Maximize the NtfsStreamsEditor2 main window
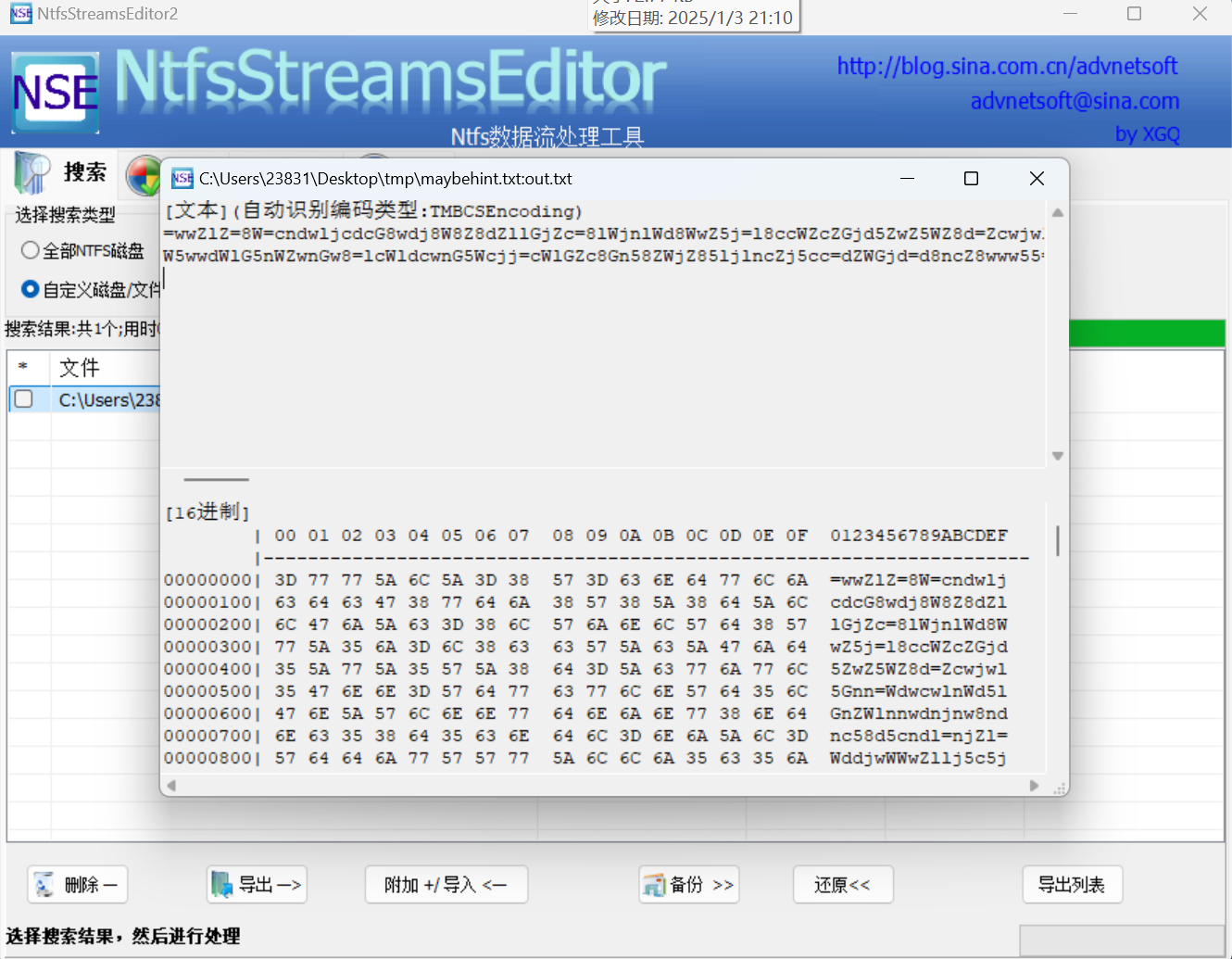The height and width of the screenshot is (959, 1232). click(1135, 13)
